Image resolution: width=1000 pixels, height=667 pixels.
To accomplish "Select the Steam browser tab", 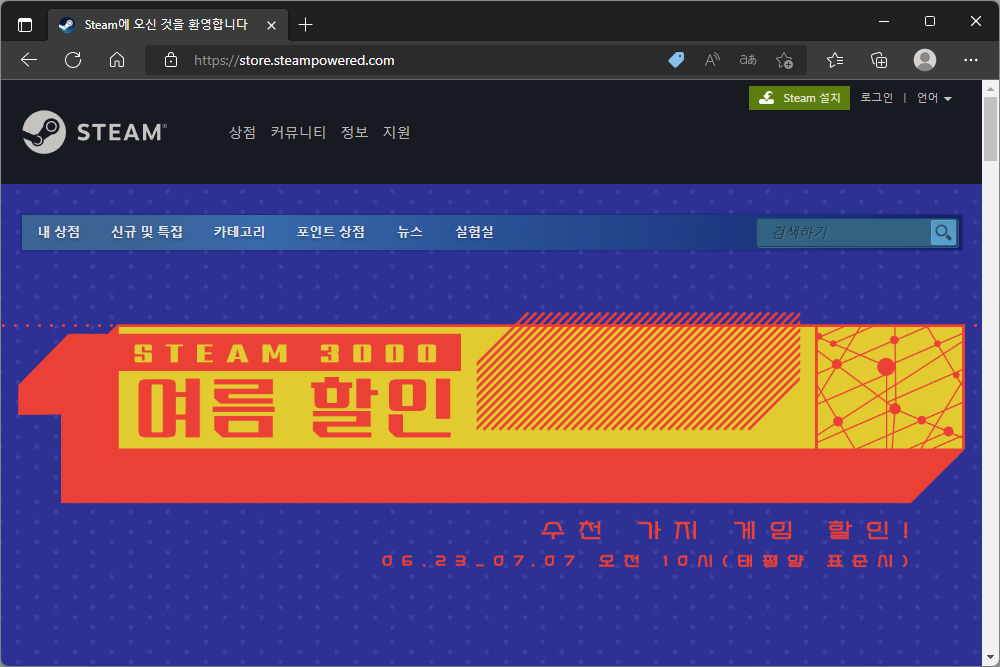I will 168,25.
